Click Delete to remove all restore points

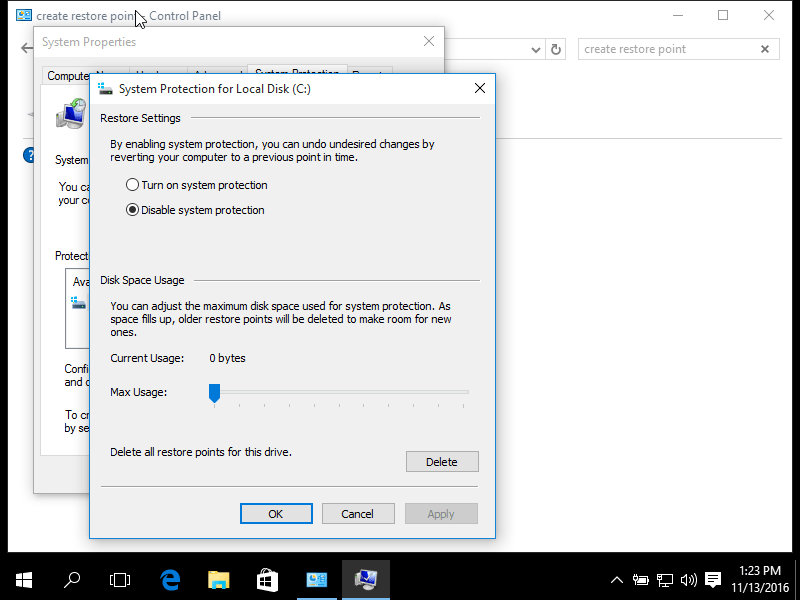point(441,461)
